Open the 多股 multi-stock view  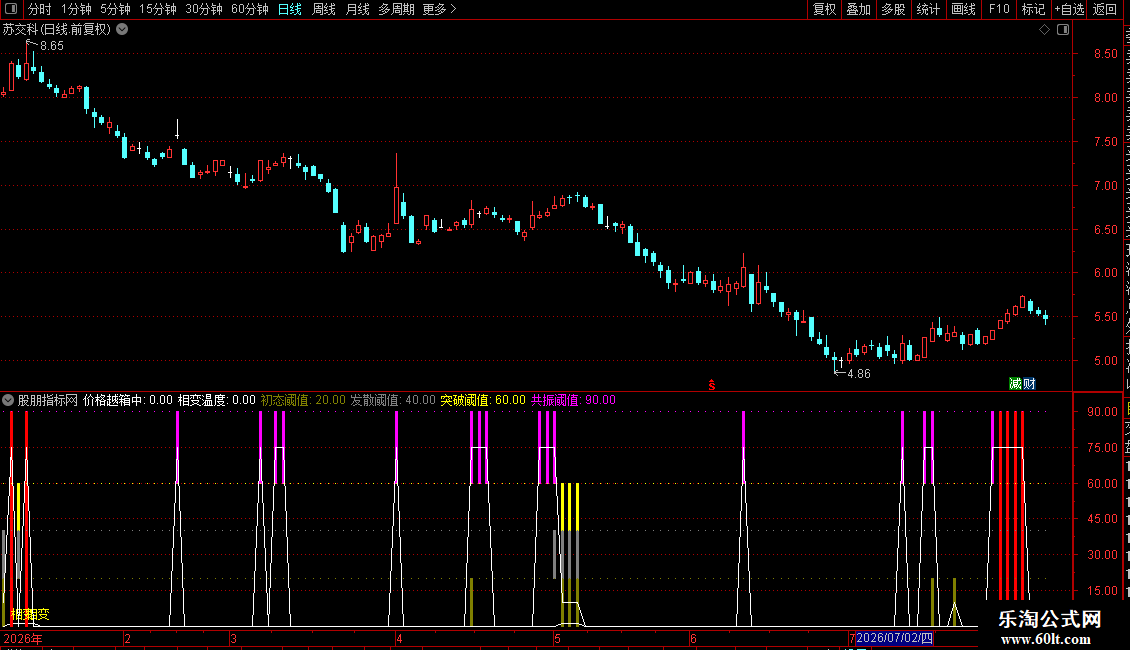click(x=893, y=9)
